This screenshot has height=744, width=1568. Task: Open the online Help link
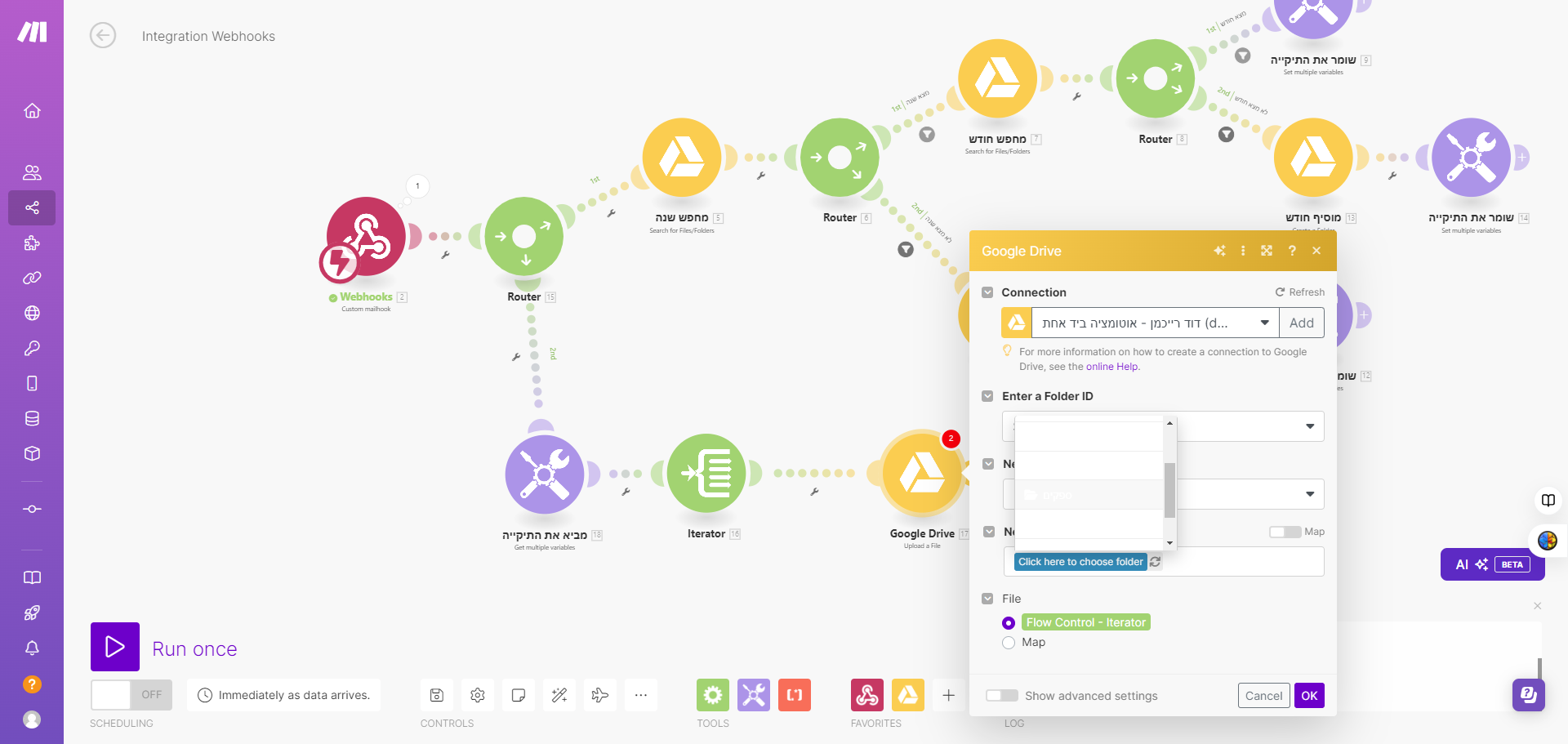click(1111, 367)
